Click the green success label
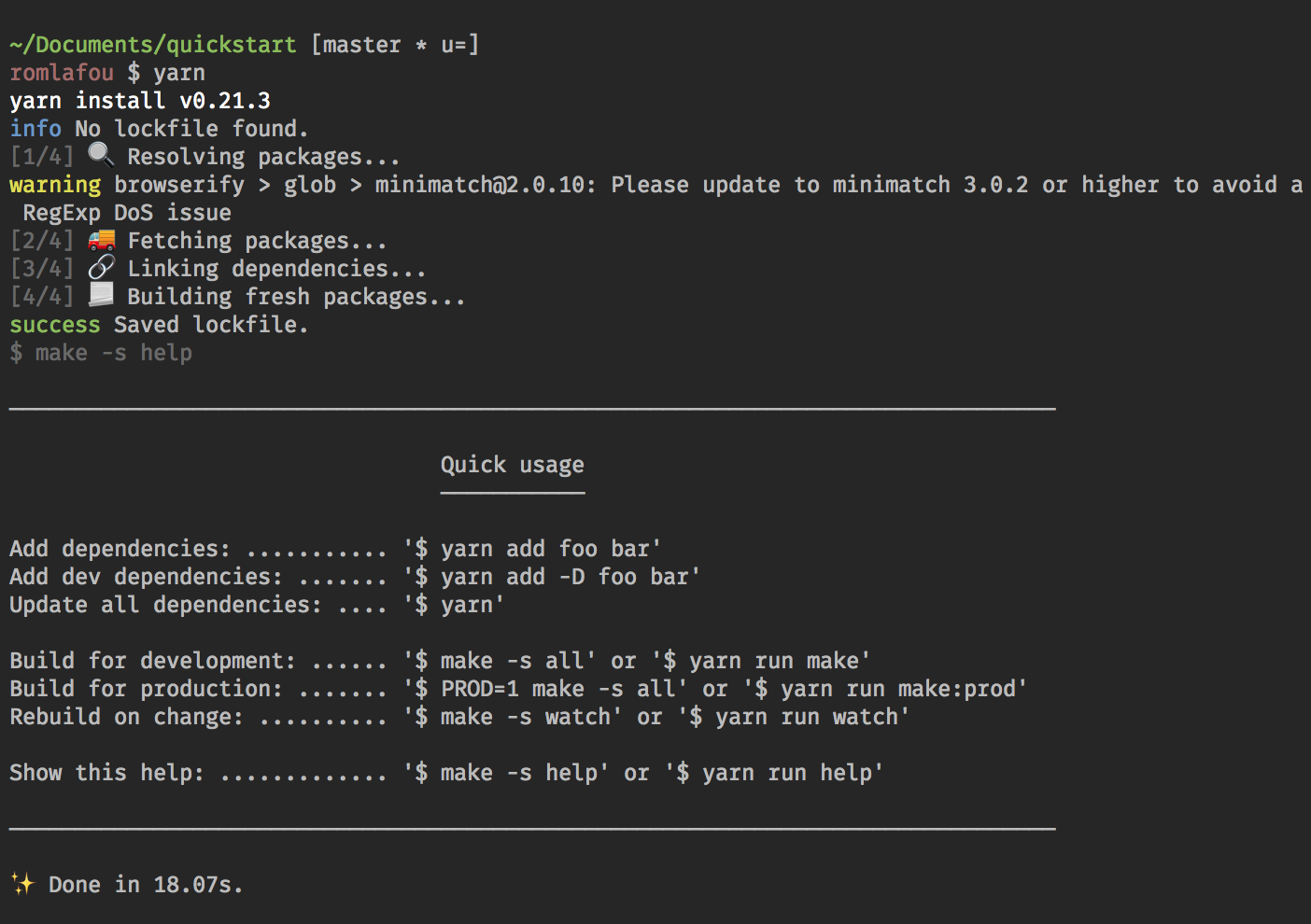The height and width of the screenshot is (924, 1311). click(x=55, y=325)
